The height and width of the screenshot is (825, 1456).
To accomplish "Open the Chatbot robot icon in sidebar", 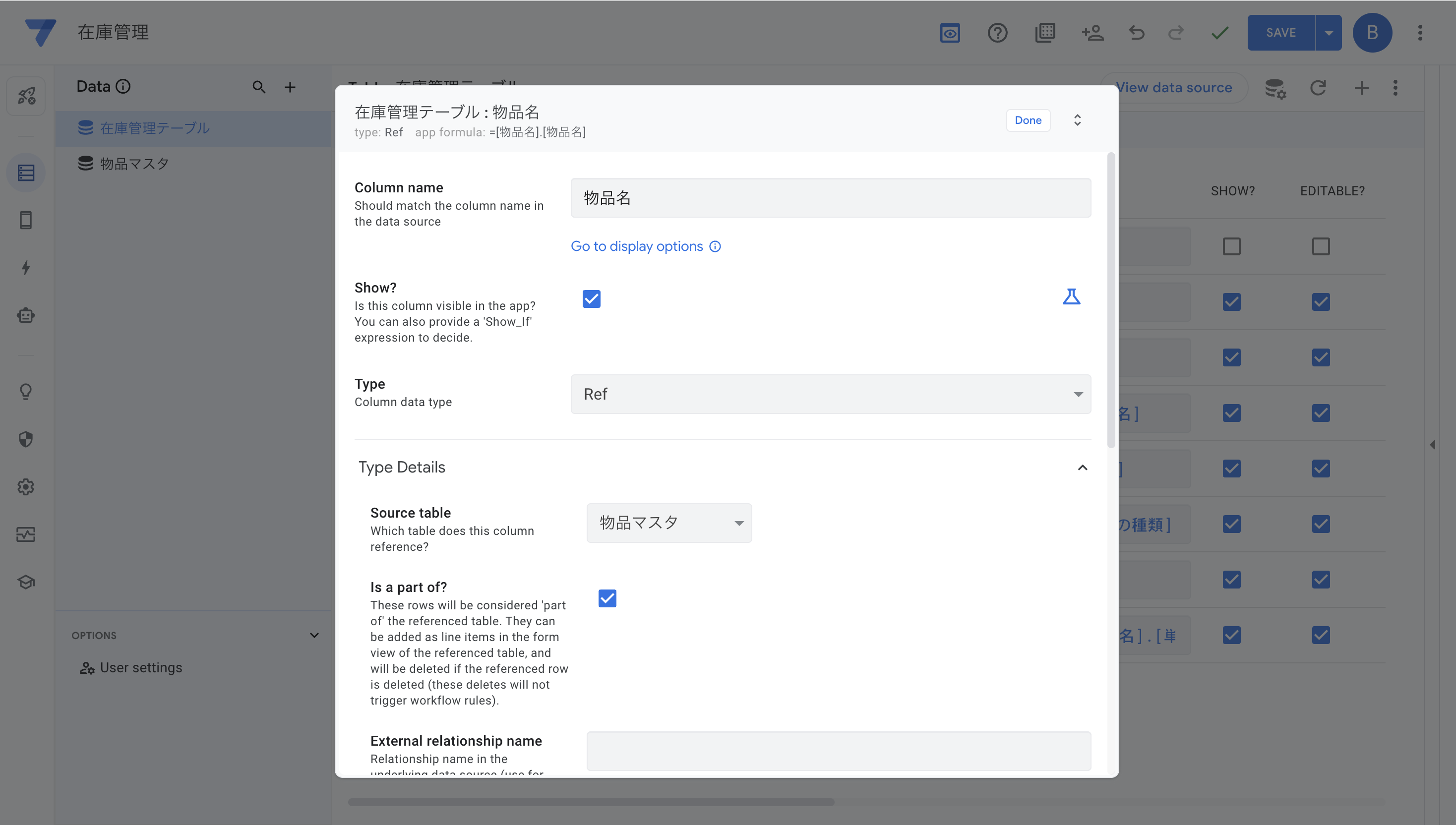I will pyautogui.click(x=25, y=315).
